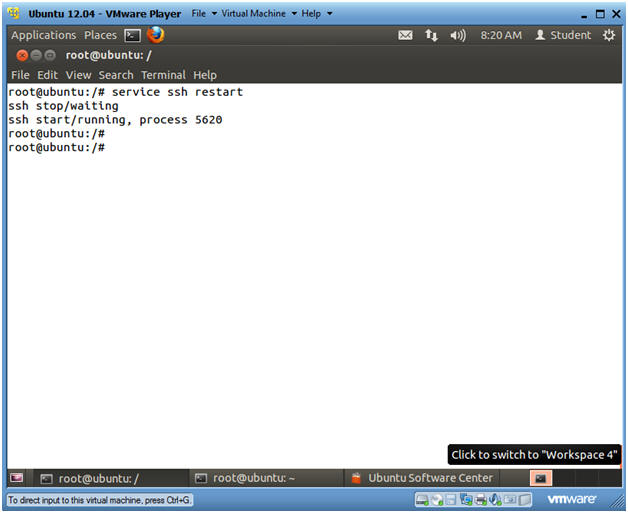Click VMware sound card status icon
This screenshot has height=513, width=628.
pyautogui.click(x=495, y=499)
